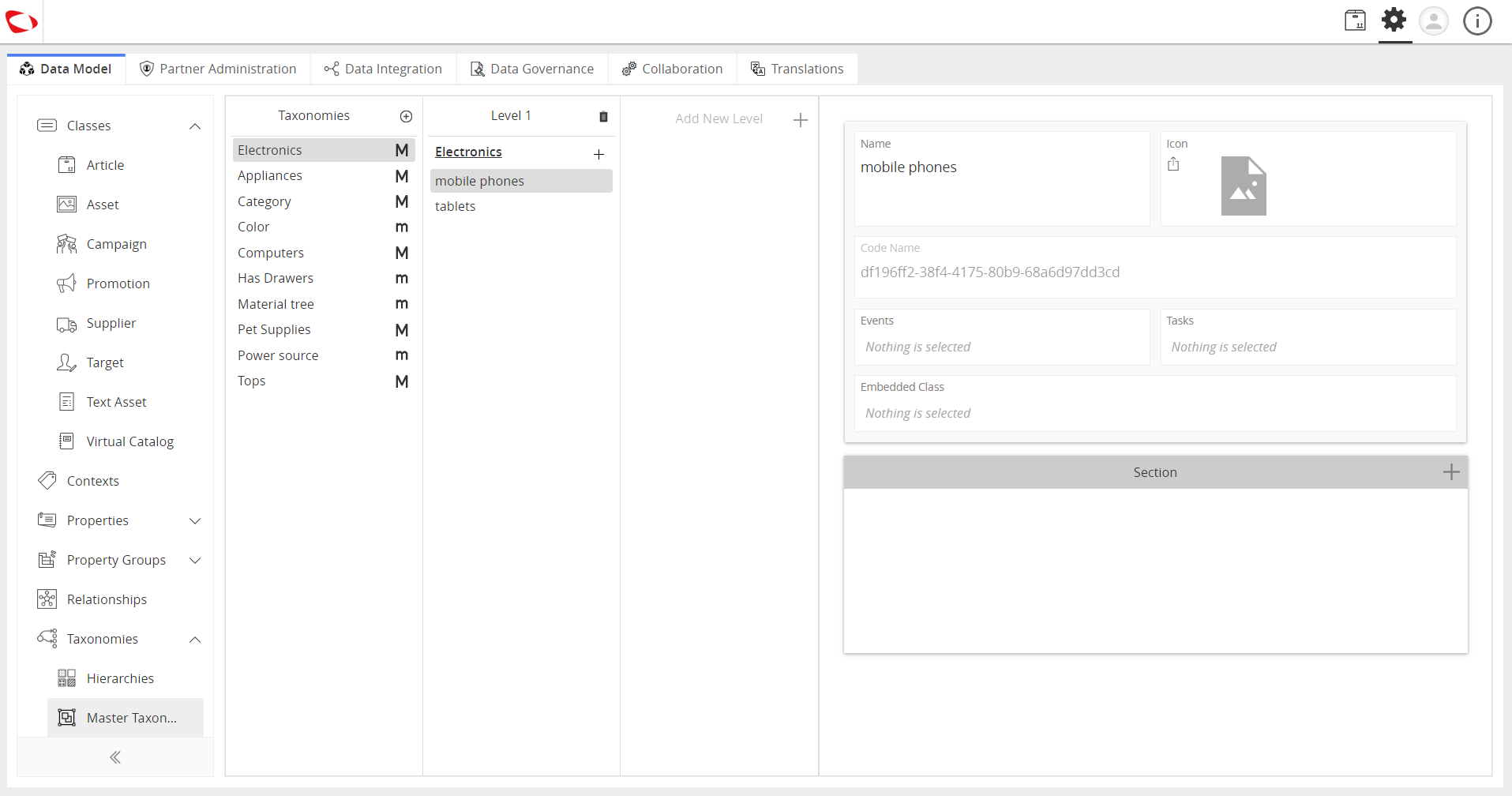This screenshot has height=796, width=1512.
Task: Open the Events selection dropdown
Action: coord(1002,347)
